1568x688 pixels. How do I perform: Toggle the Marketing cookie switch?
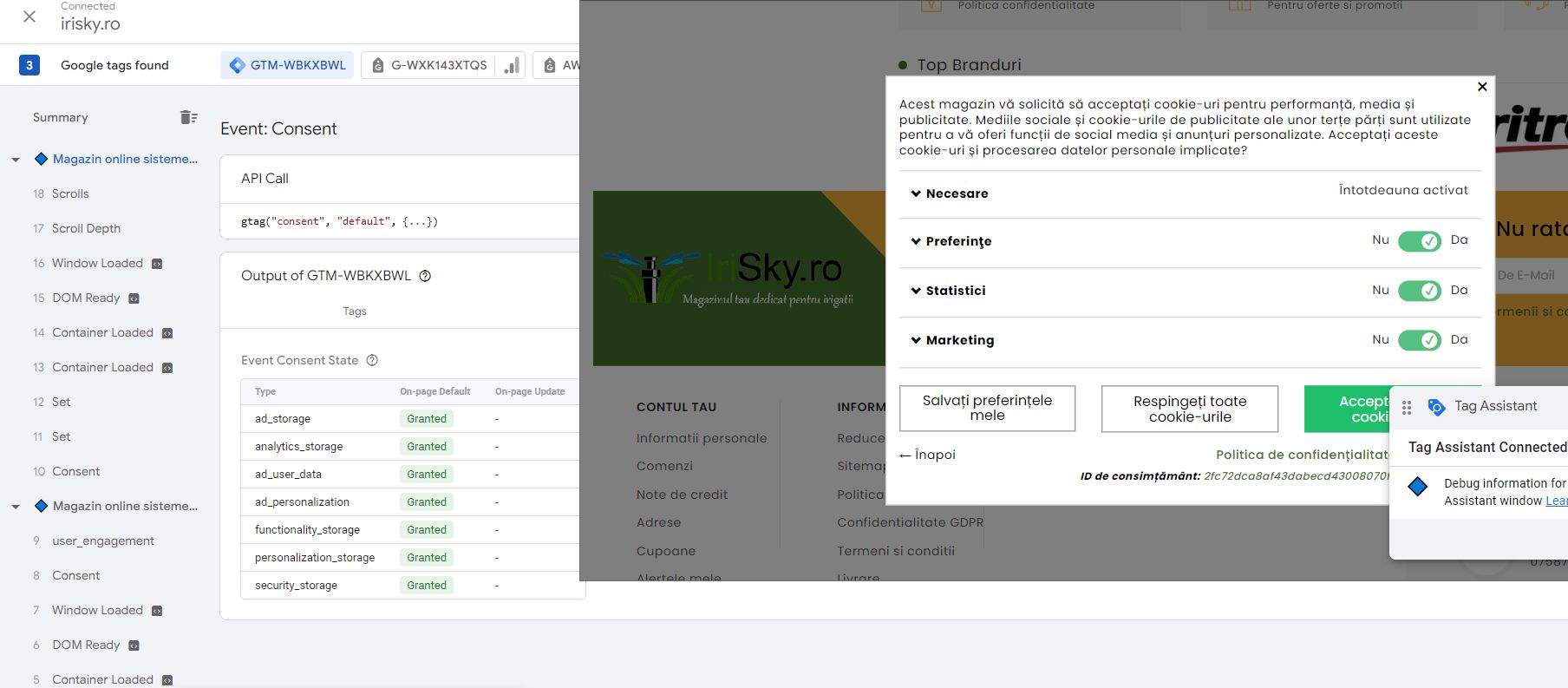click(x=1420, y=340)
